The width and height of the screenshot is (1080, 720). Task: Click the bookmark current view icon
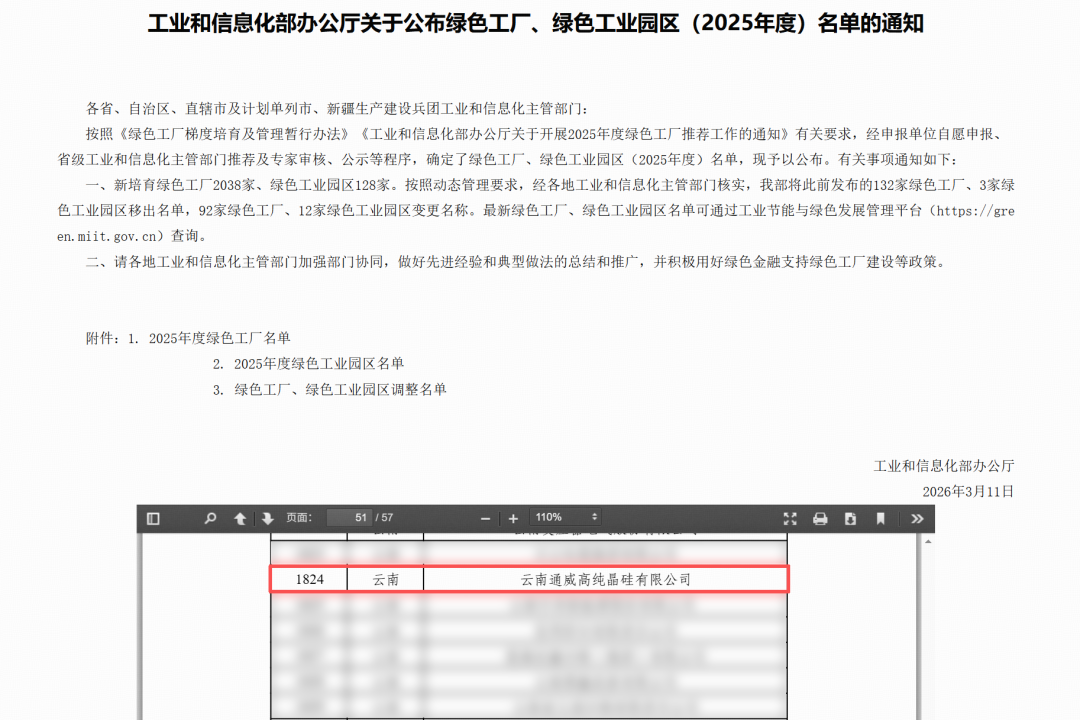[880, 518]
